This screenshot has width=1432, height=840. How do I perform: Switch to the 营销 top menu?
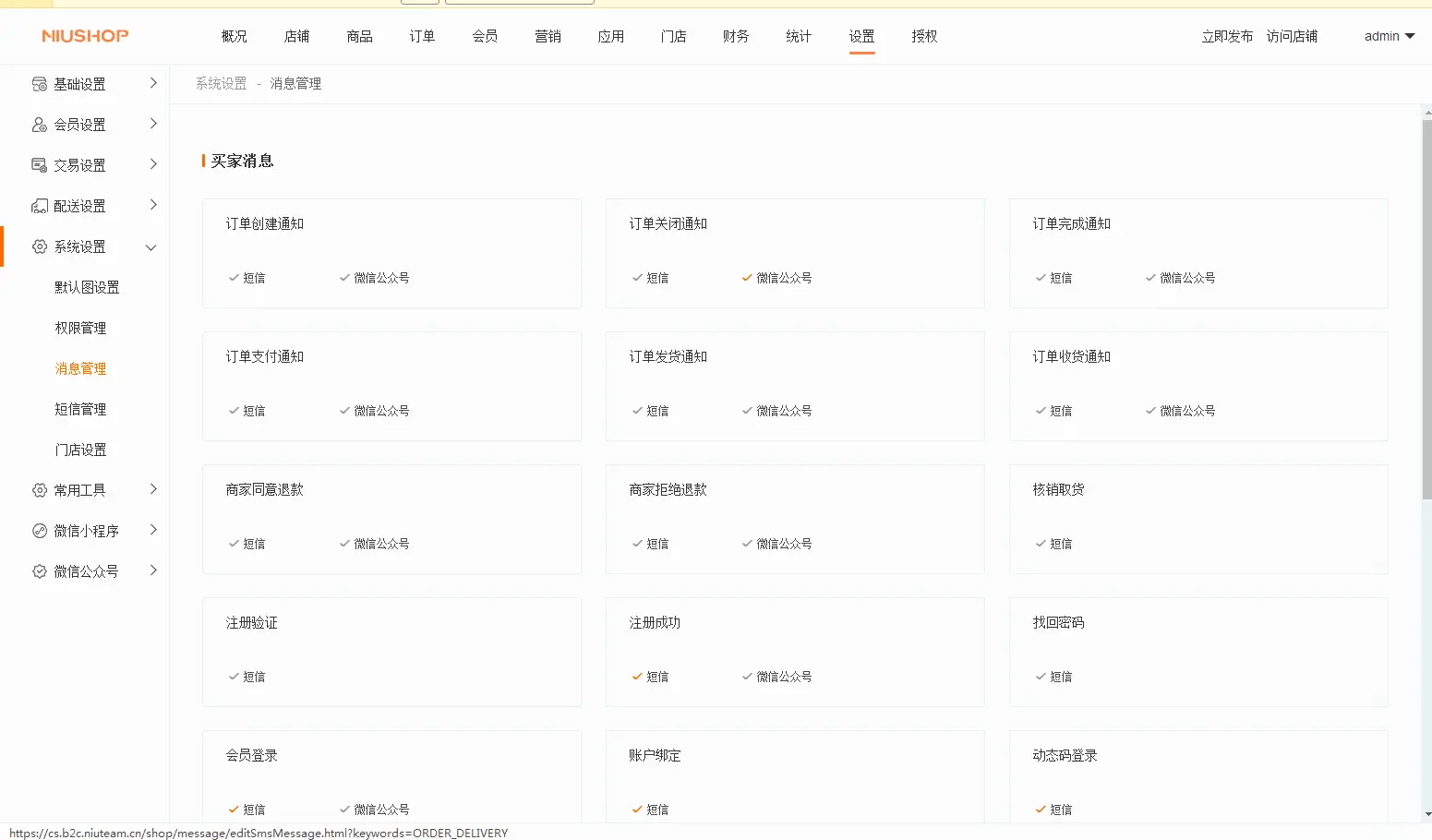(548, 36)
